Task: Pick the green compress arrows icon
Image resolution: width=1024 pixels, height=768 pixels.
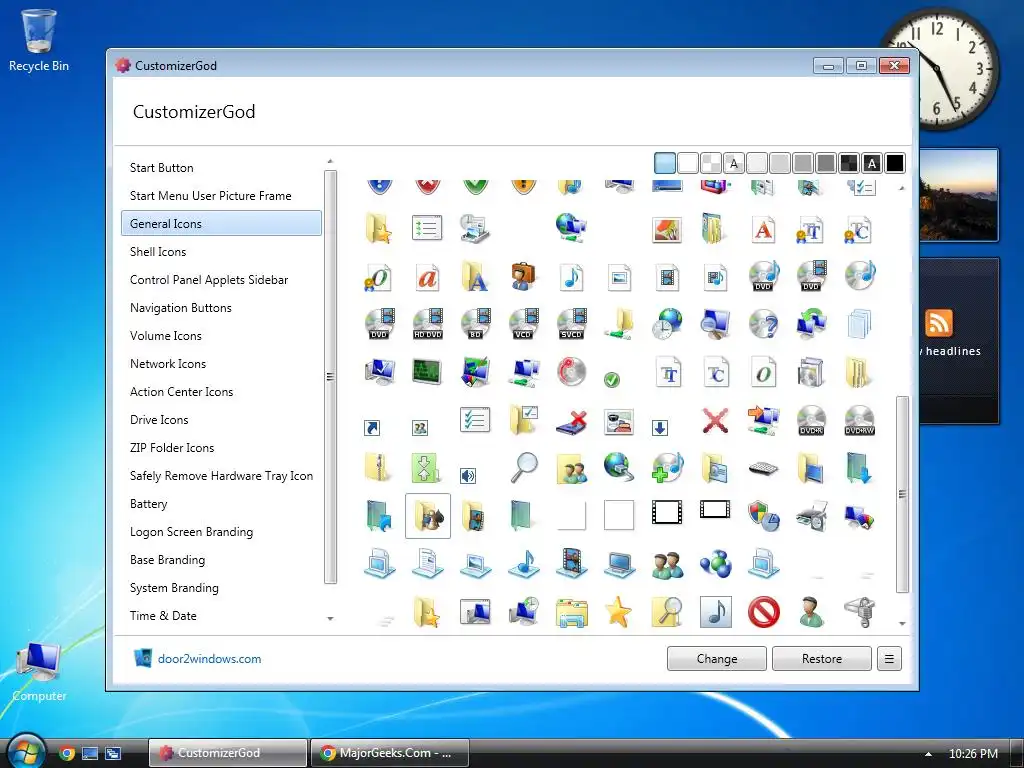Action: pyautogui.click(x=424, y=468)
